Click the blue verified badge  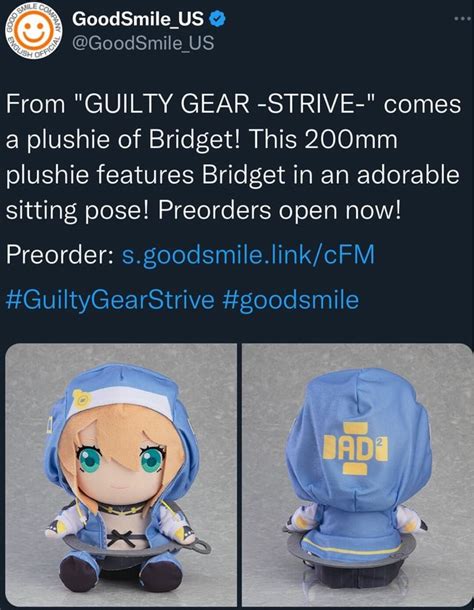[218, 19]
